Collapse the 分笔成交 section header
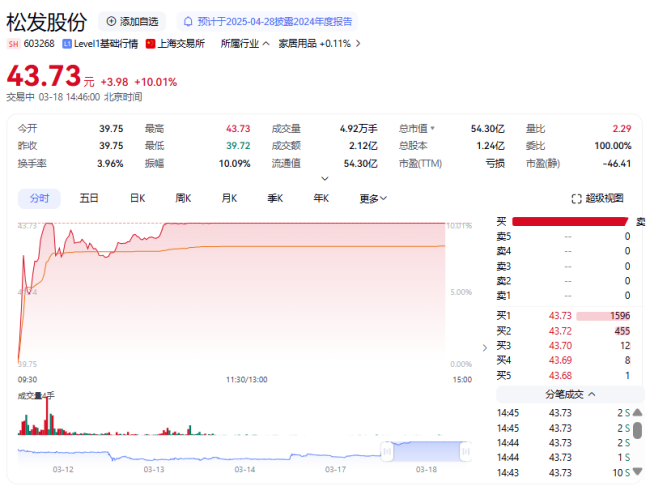This screenshot has height=486, width=650. point(570,394)
